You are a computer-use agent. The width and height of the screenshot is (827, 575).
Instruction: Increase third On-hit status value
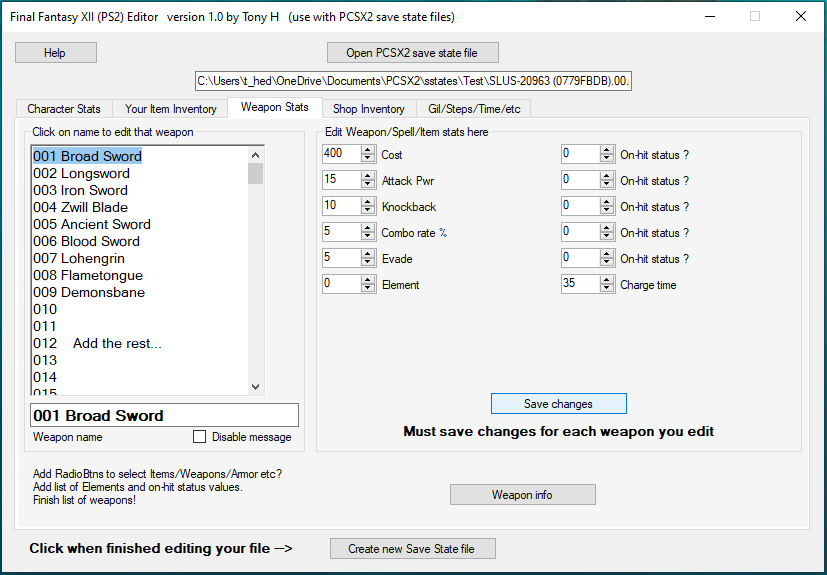(607, 202)
